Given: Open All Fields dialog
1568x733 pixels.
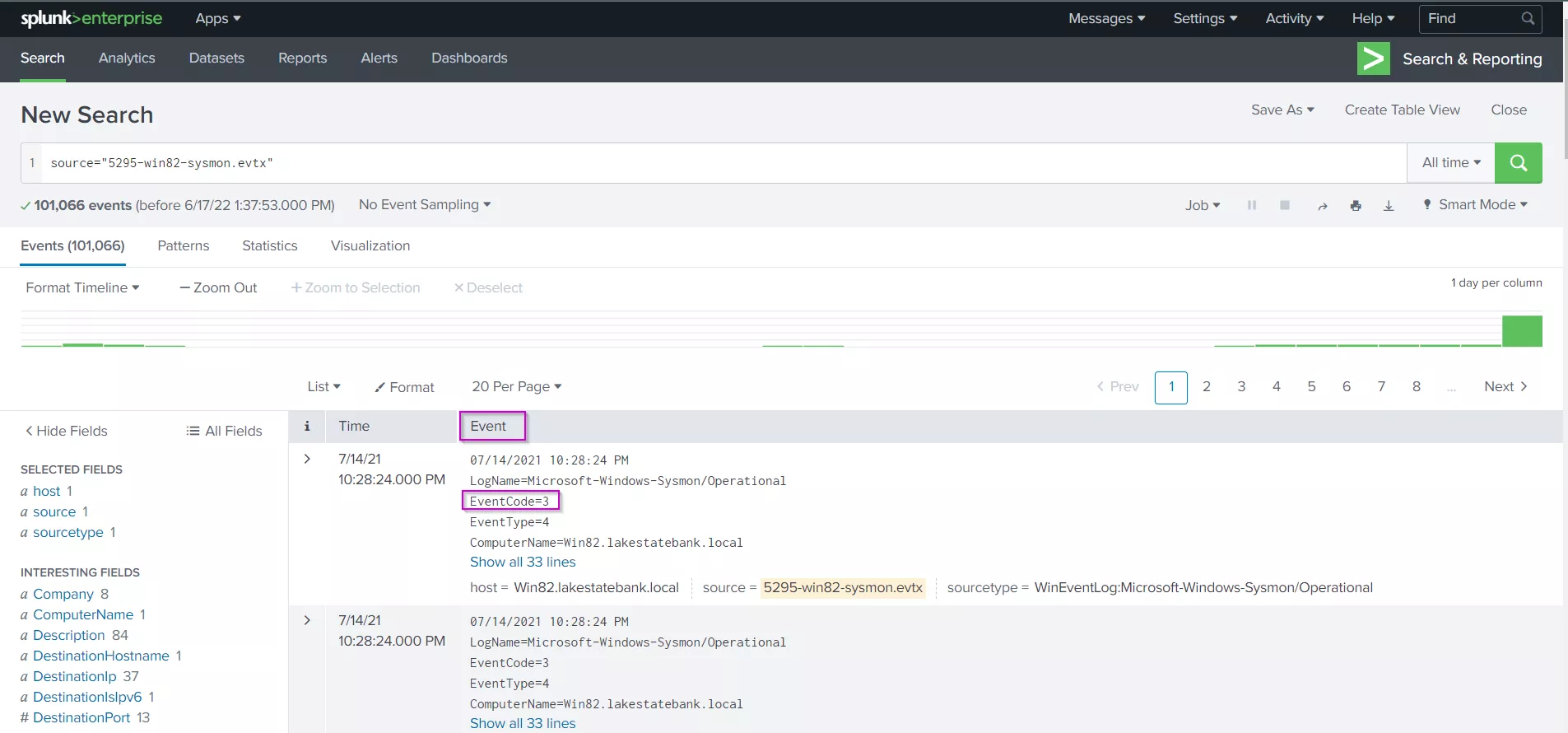Looking at the screenshot, I should [224, 431].
